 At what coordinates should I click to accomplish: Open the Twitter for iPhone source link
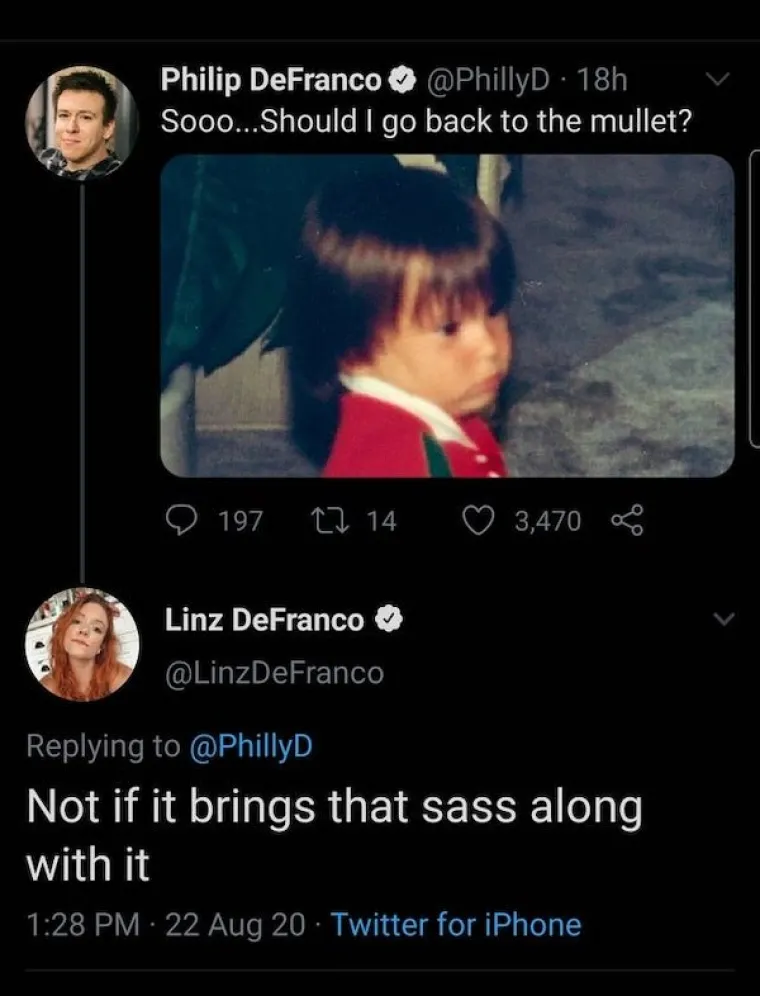pyautogui.click(x=455, y=923)
